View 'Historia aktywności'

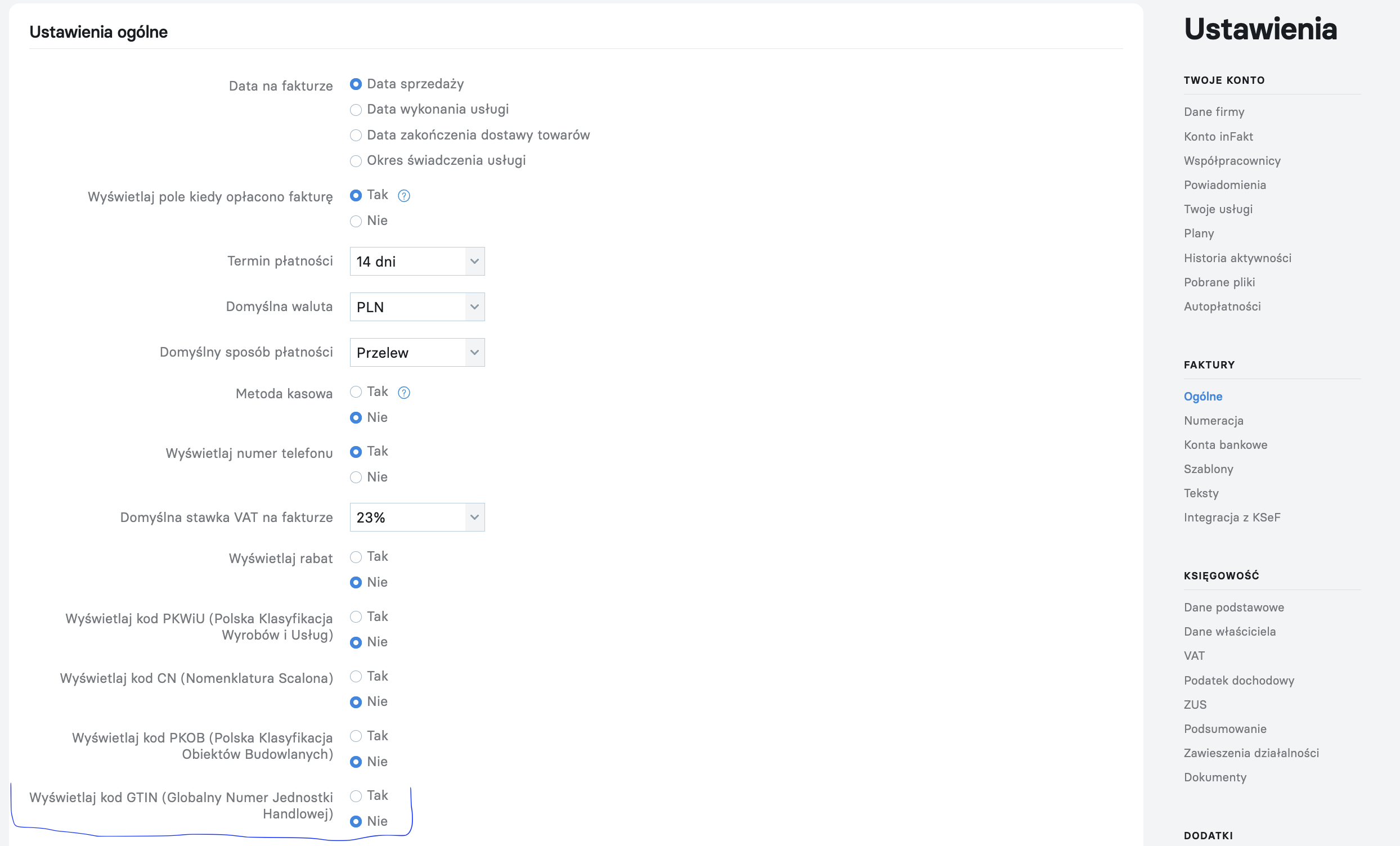coord(1237,258)
